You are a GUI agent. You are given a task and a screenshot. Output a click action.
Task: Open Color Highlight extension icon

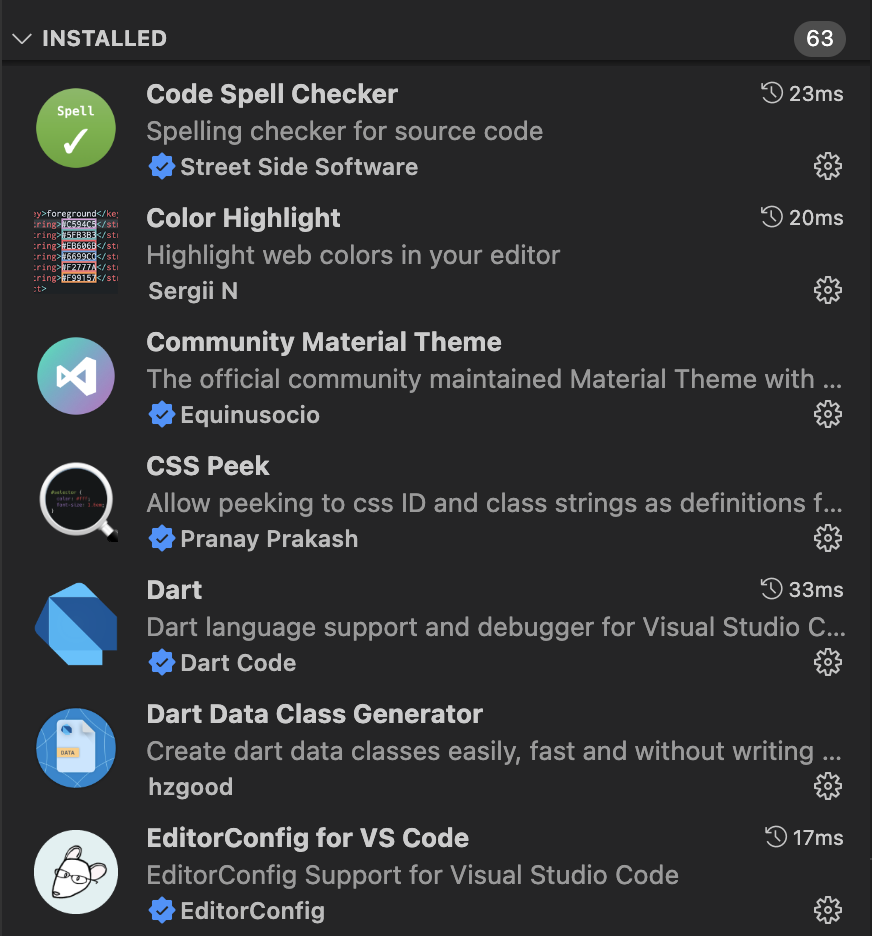76,251
